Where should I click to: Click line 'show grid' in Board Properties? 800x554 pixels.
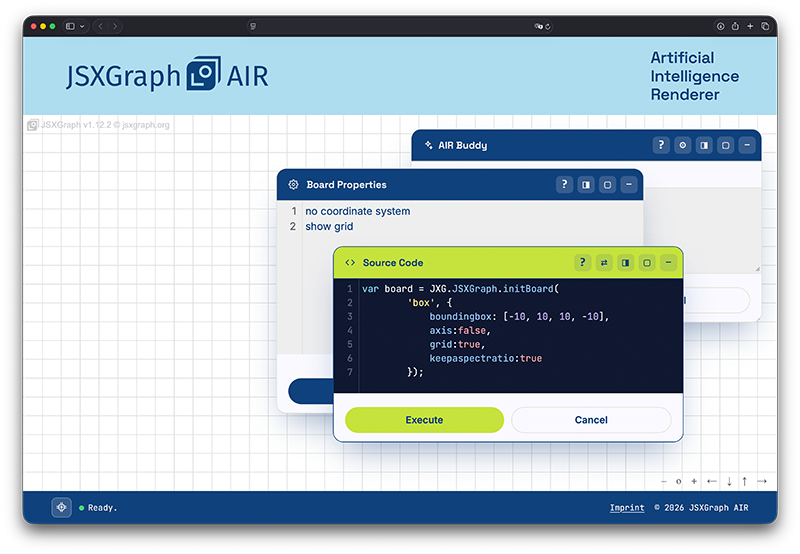(329, 226)
